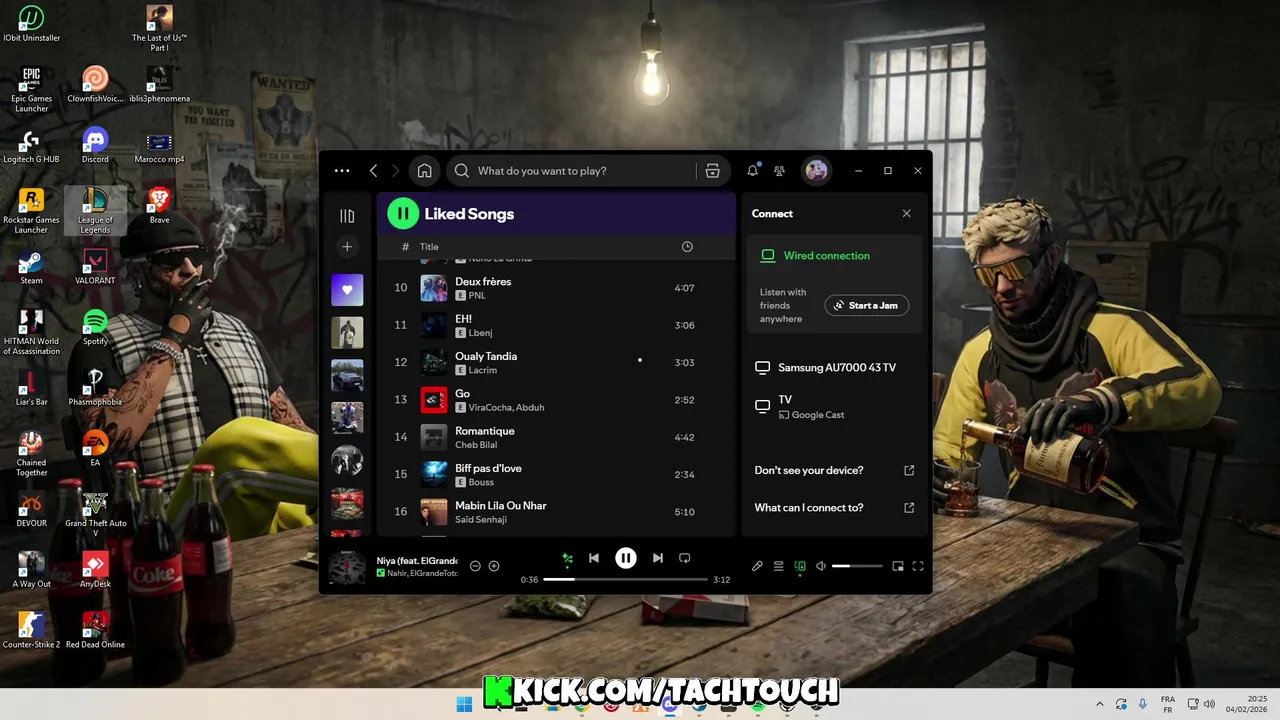This screenshot has width=1280, height=720.
Task: Skip to previous track
Action: pyautogui.click(x=594, y=558)
